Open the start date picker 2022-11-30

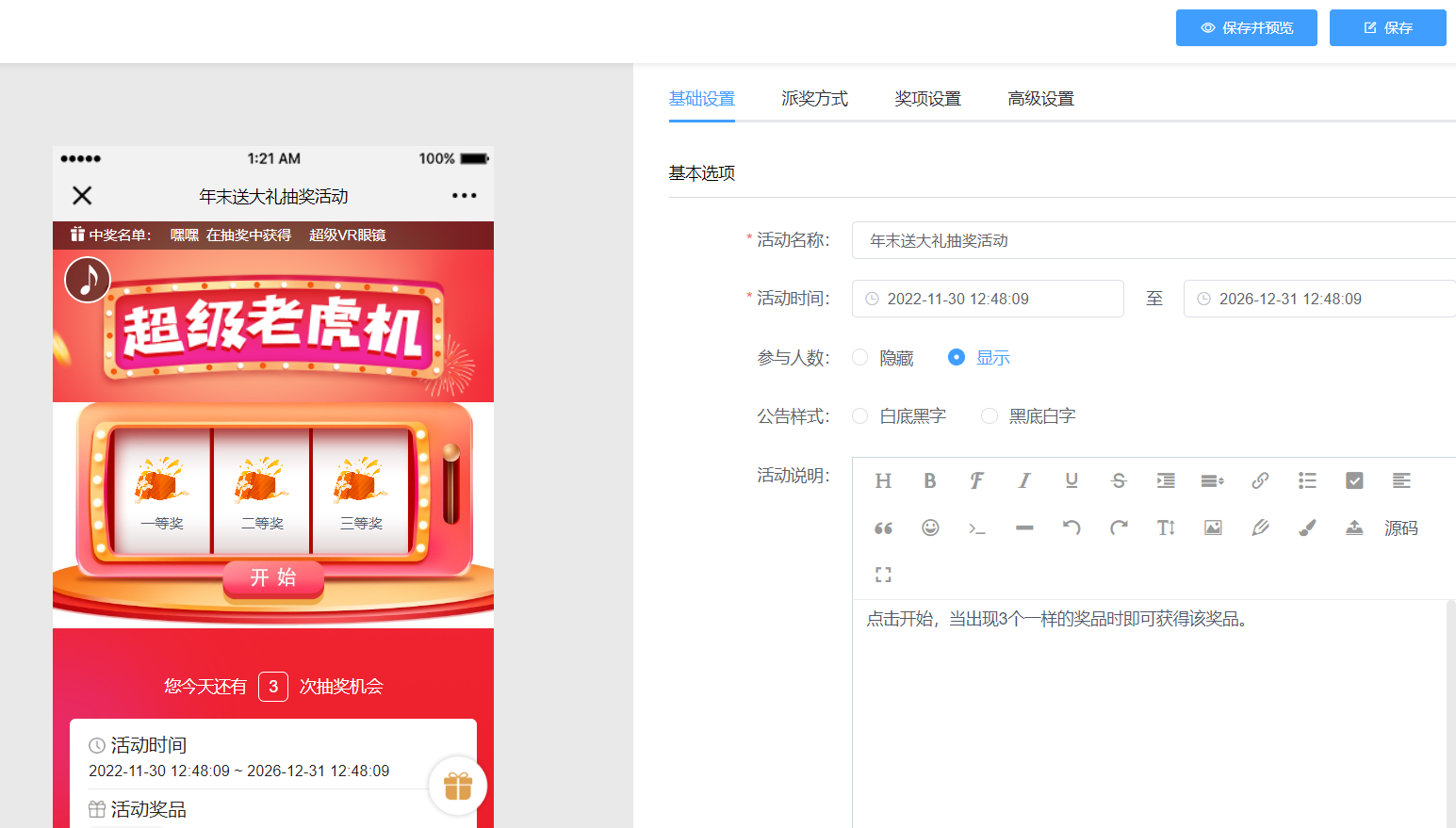pyautogui.click(x=988, y=299)
